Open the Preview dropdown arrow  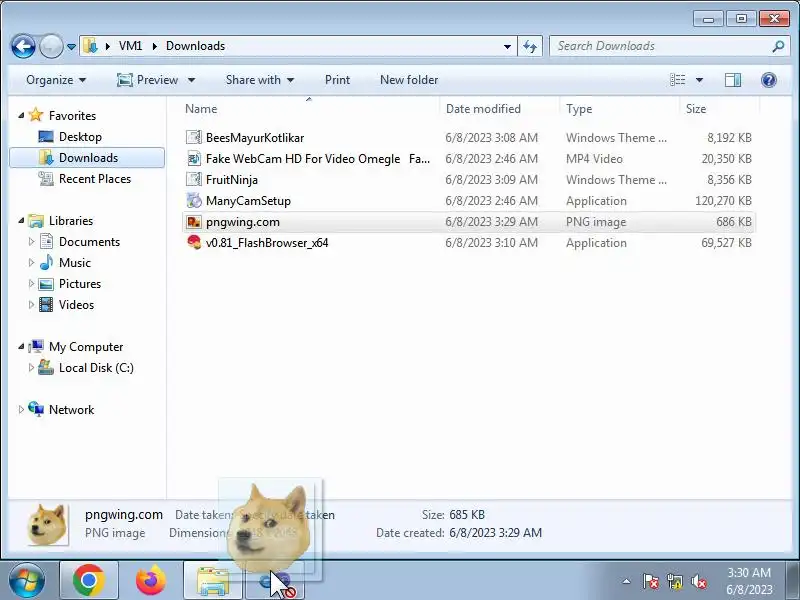tap(191, 80)
